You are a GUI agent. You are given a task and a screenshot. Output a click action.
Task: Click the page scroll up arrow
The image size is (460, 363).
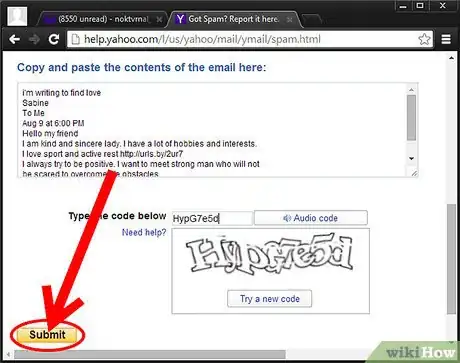point(451,58)
